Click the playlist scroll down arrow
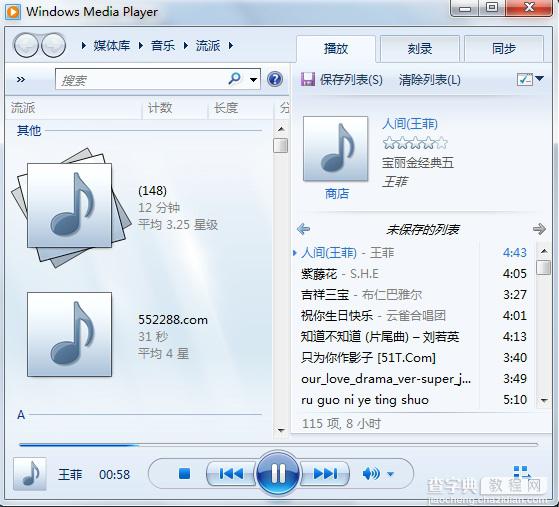This screenshot has width=559, height=507. [x=544, y=400]
